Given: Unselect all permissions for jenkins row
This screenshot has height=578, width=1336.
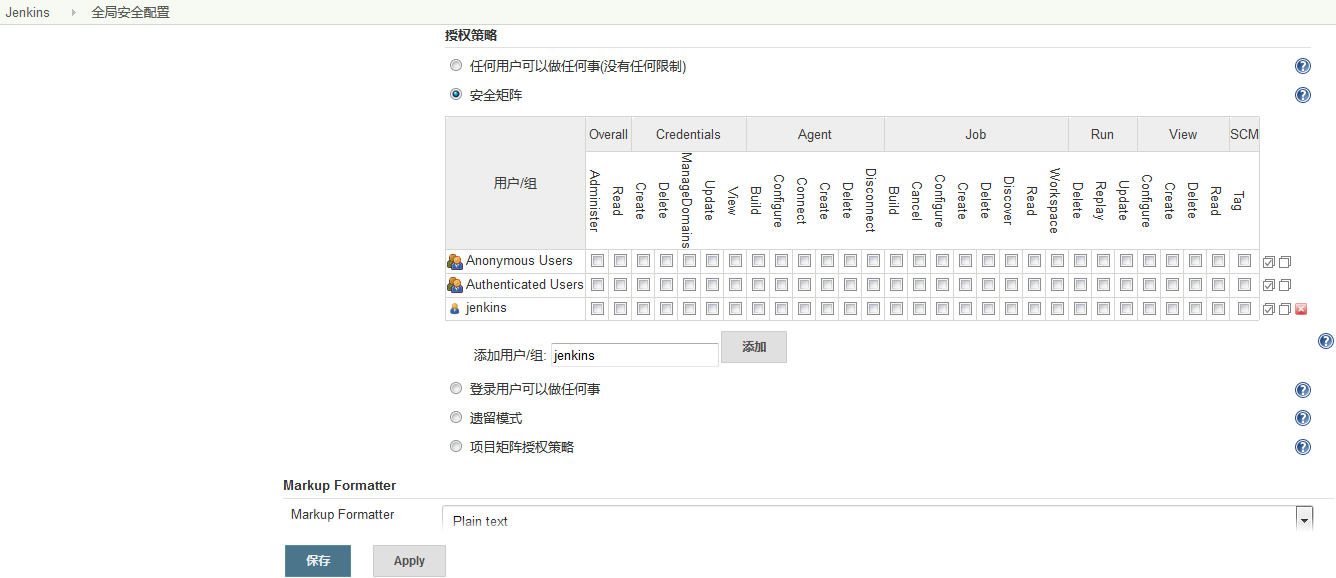Looking at the screenshot, I should click(x=1285, y=309).
